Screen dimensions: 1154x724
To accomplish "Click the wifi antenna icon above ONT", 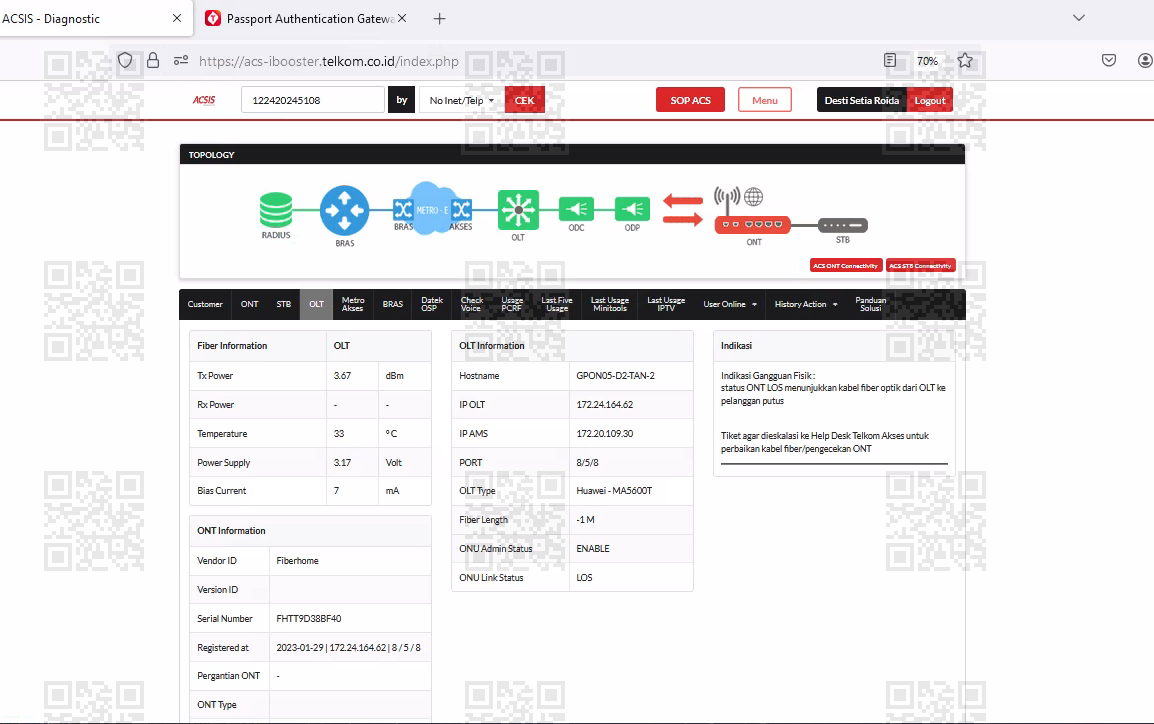I will tap(727, 199).
